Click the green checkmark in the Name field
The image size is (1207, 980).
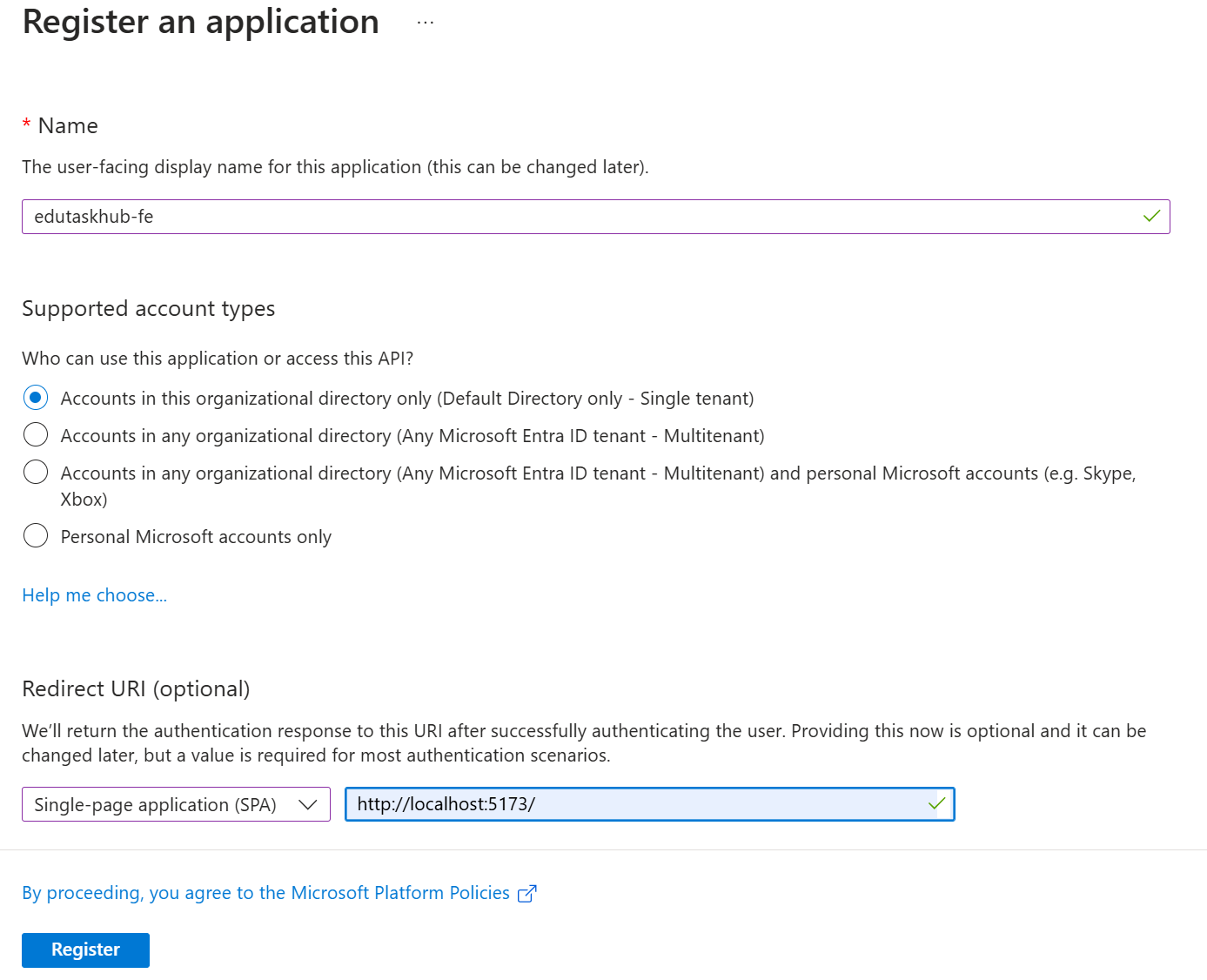coord(1150,216)
